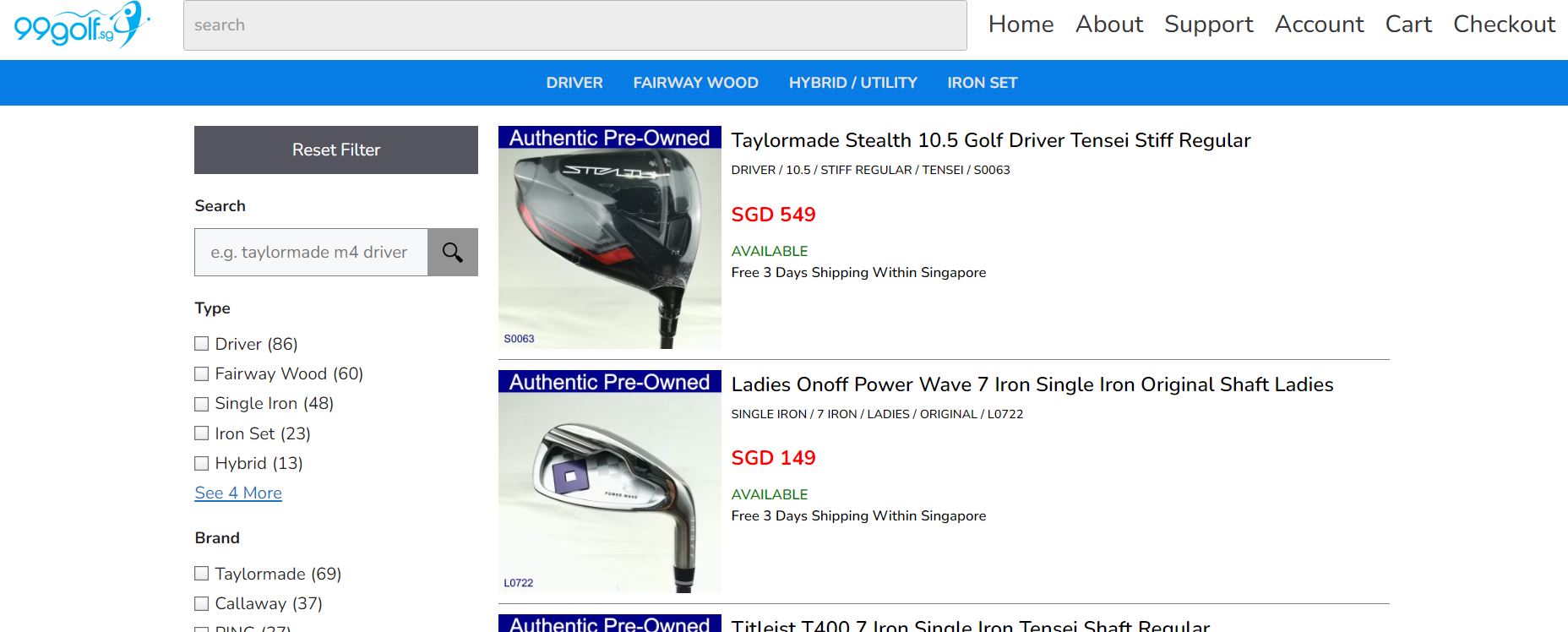Viewport: 1568px width, 632px height.
Task: Click the SGD 149 price
Action: tap(773, 458)
